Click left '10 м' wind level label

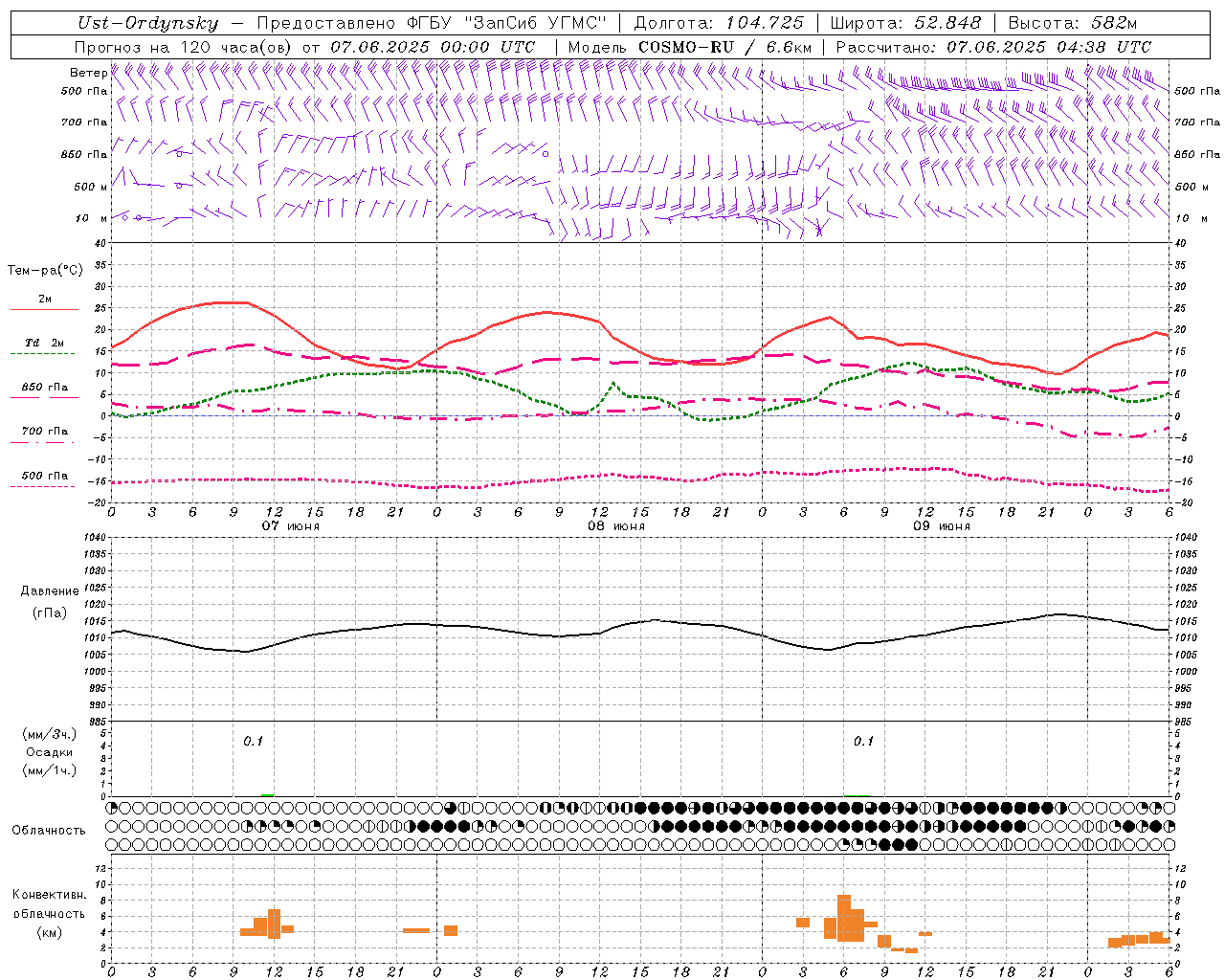coord(92,218)
